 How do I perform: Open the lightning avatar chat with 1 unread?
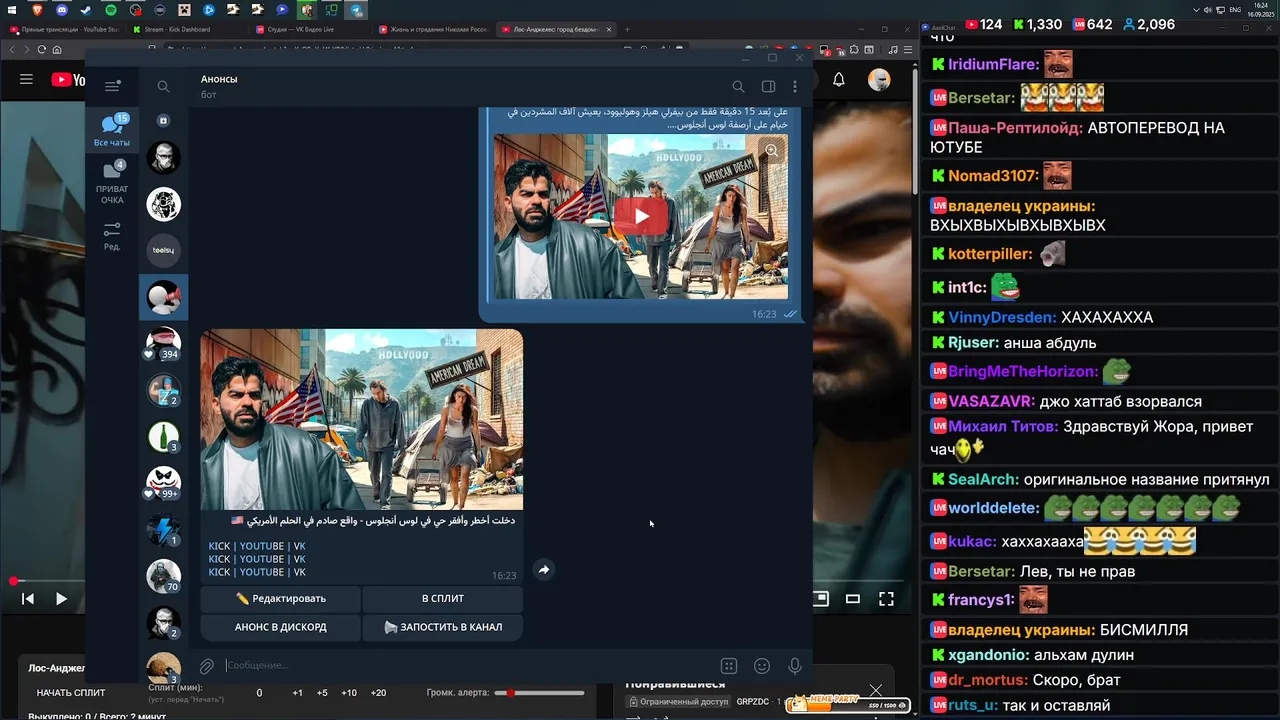[163, 530]
